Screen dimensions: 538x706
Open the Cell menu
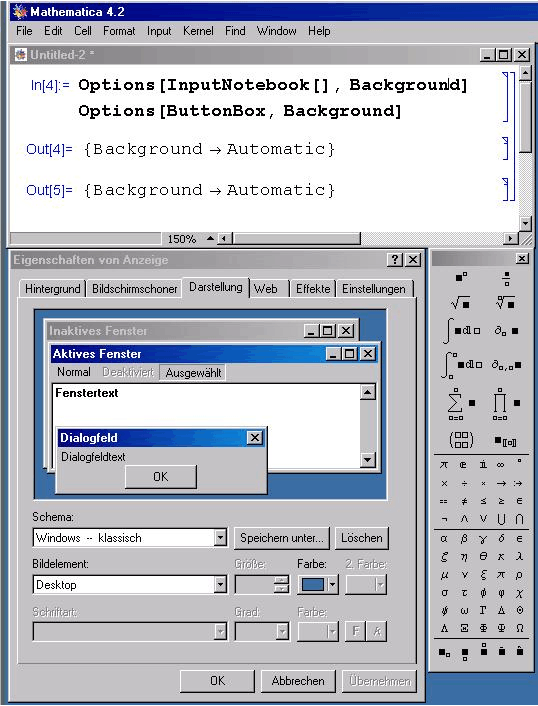click(x=82, y=31)
